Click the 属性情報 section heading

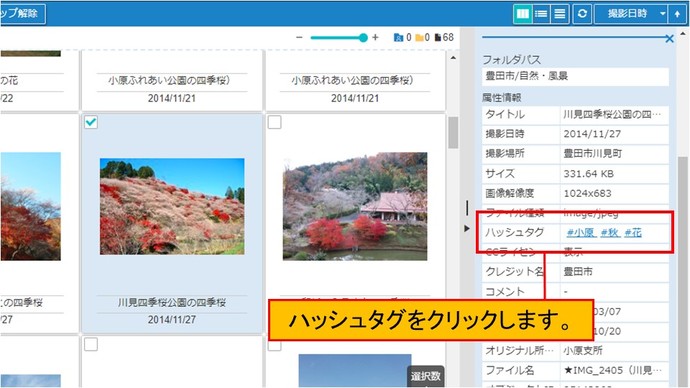click(x=502, y=97)
